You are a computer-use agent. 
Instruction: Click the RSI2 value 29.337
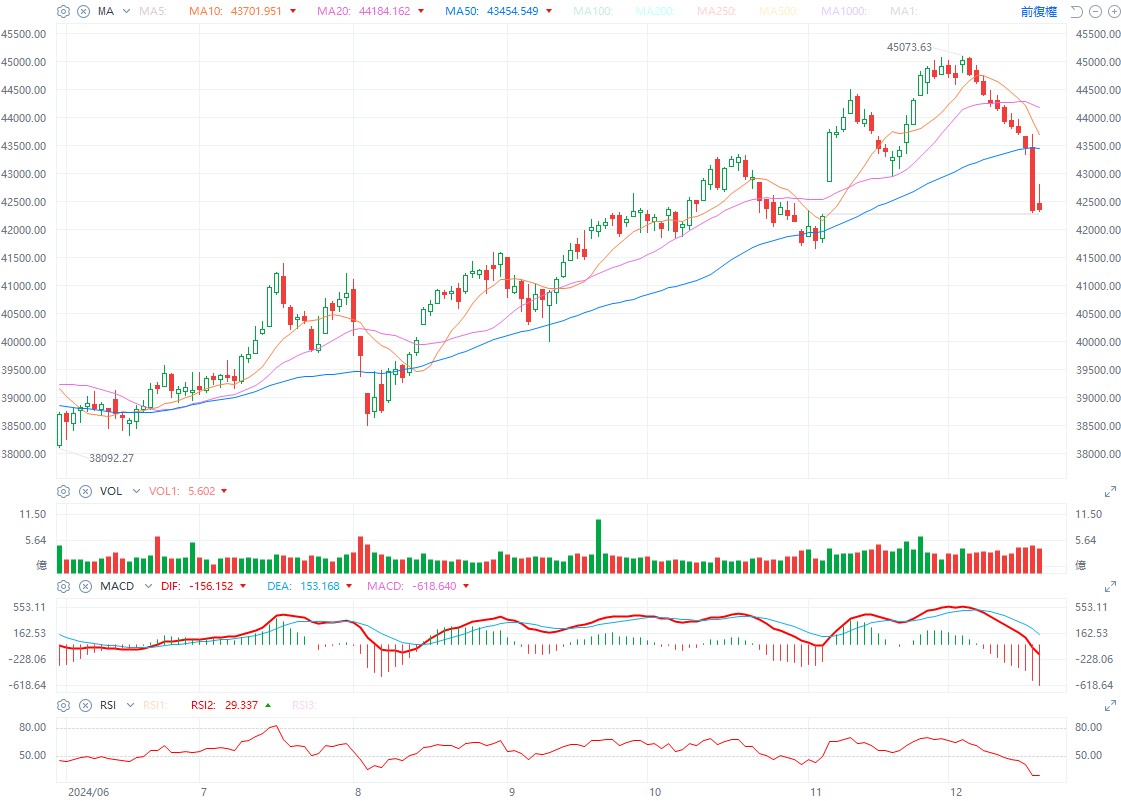click(x=242, y=705)
